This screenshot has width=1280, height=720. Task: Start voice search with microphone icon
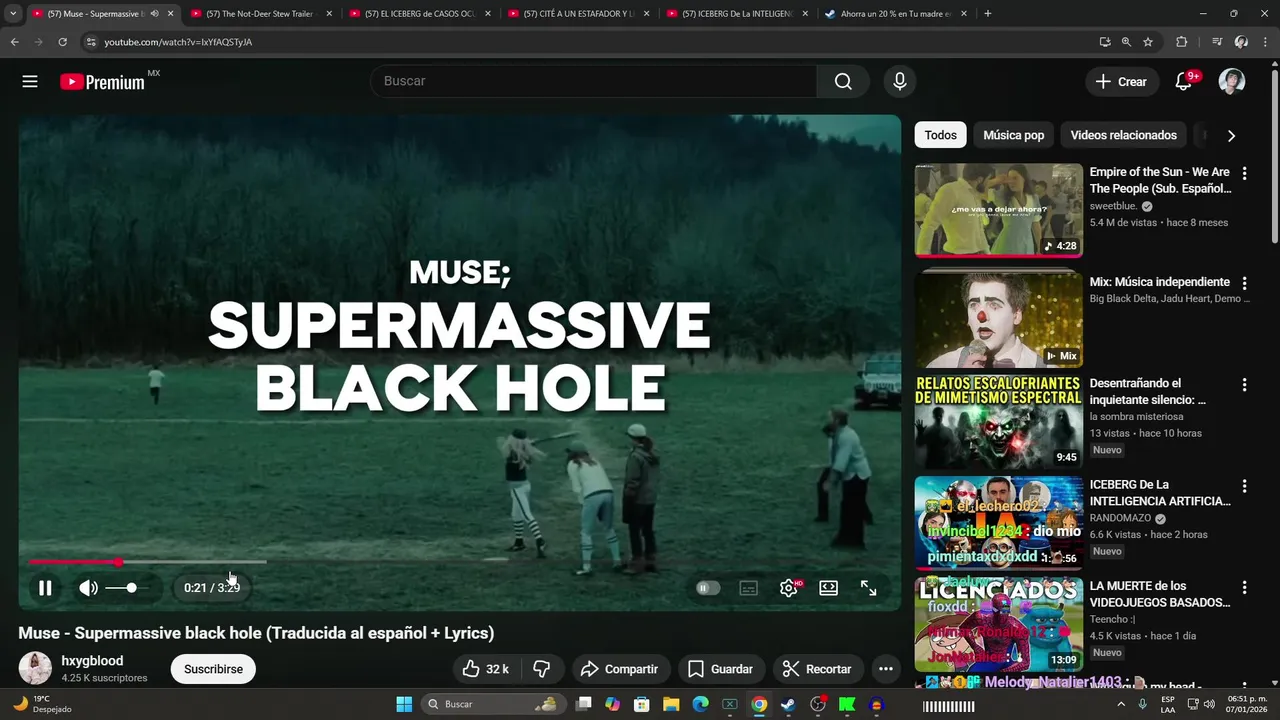tap(900, 81)
